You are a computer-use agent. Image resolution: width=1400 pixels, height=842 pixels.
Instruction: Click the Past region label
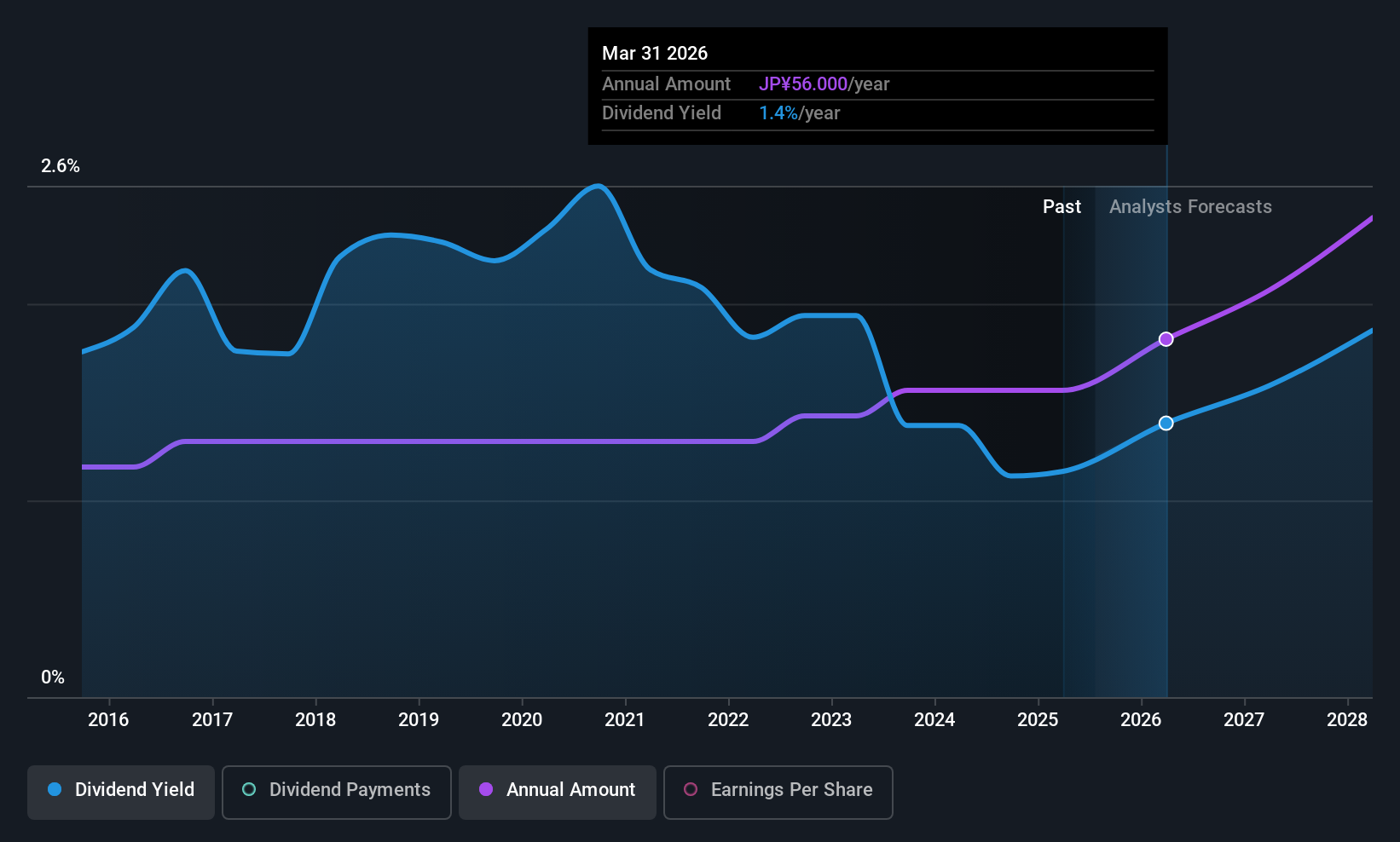pos(1062,207)
